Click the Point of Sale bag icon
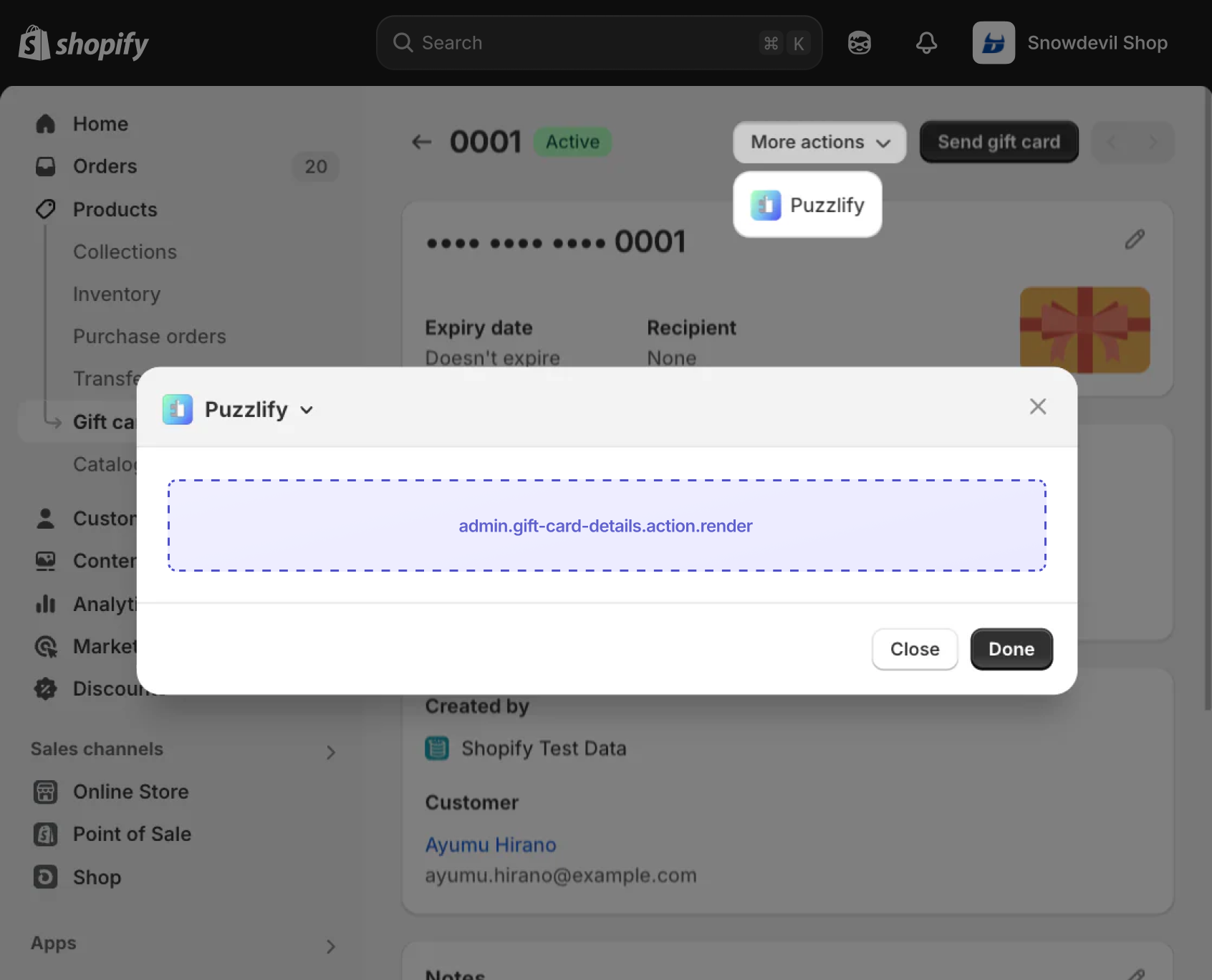 tap(45, 834)
